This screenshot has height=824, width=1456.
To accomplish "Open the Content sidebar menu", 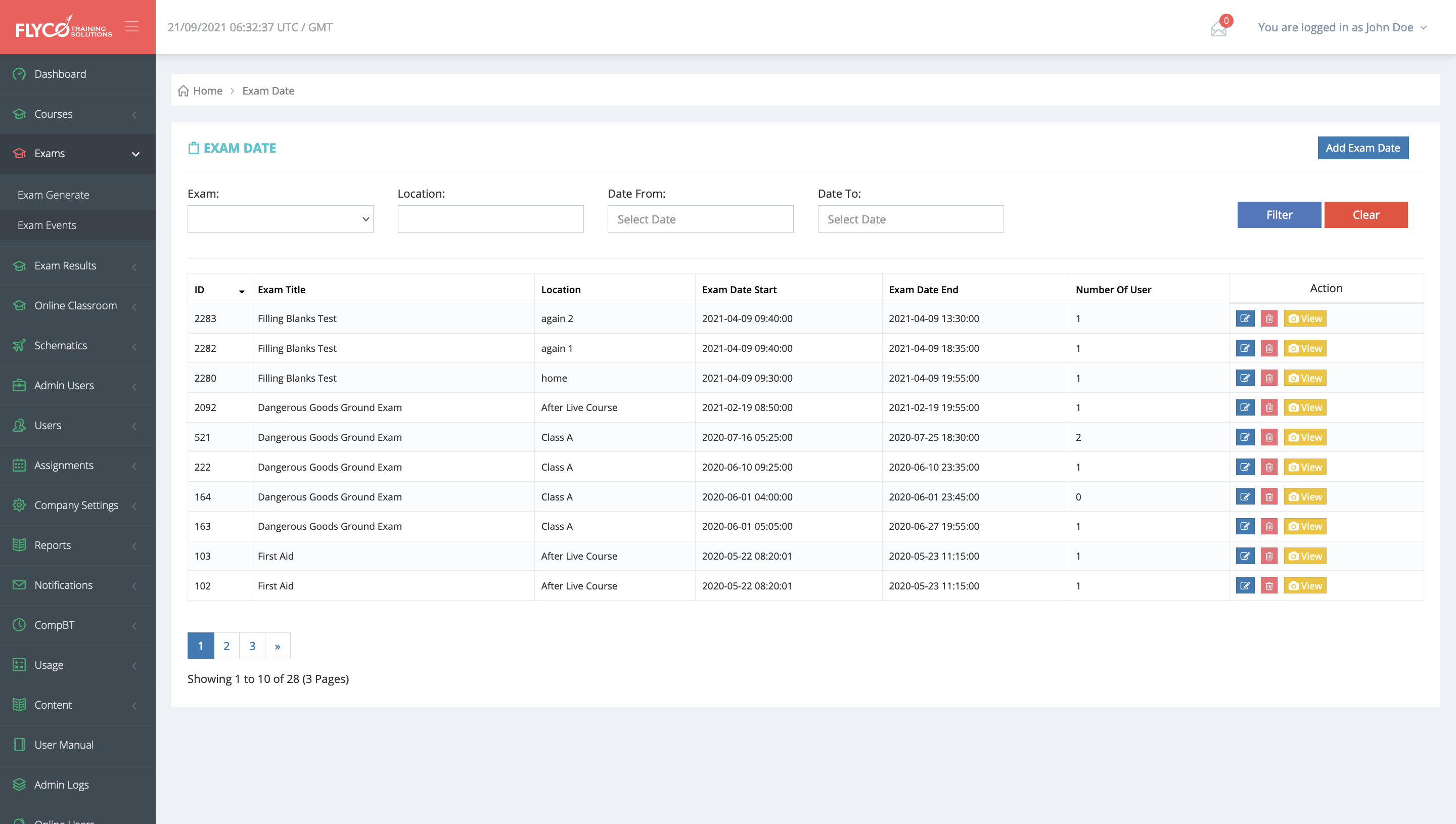I will pyautogui.click(x=77, y=705).
